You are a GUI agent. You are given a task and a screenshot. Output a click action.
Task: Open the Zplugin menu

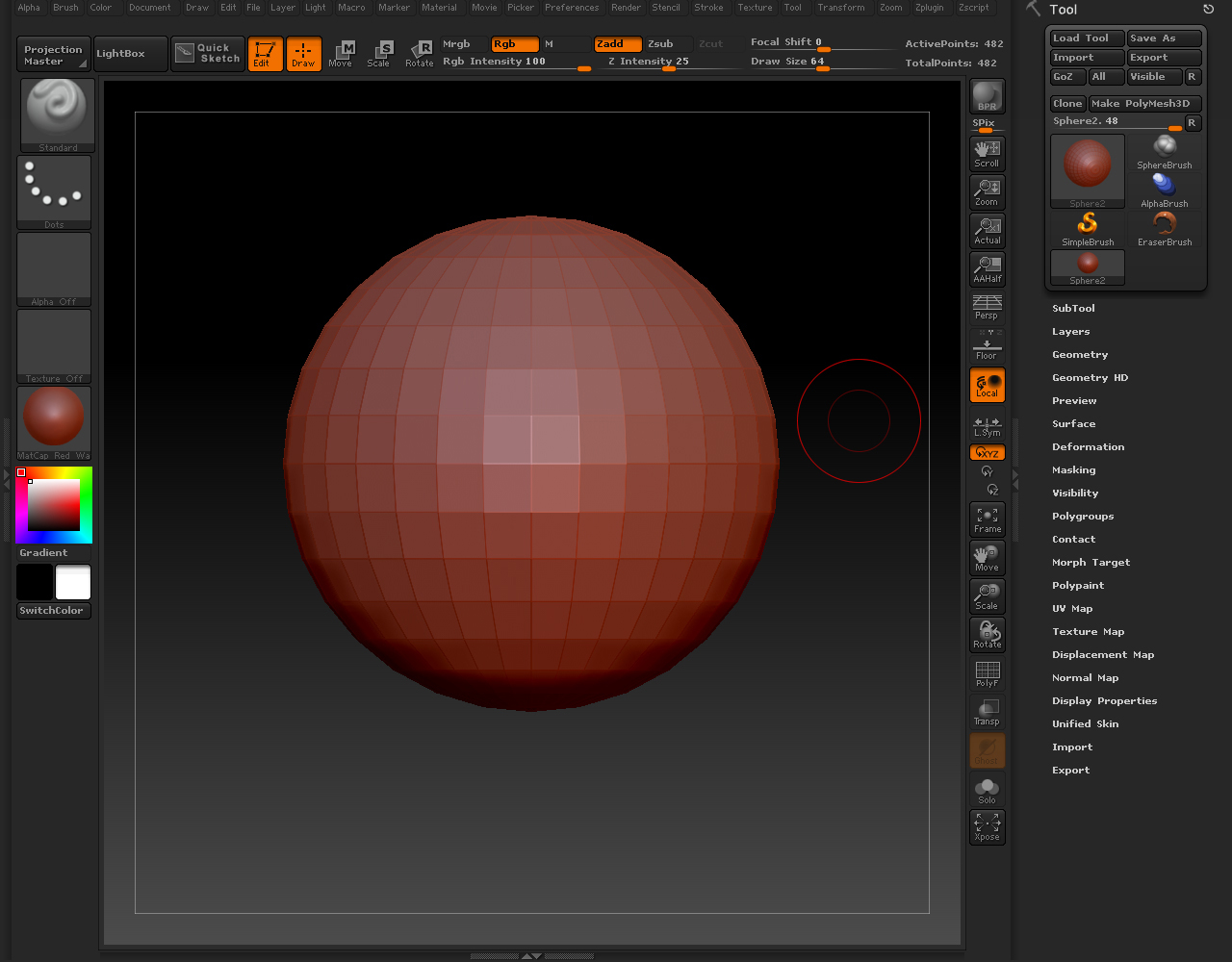pos(929,8)
